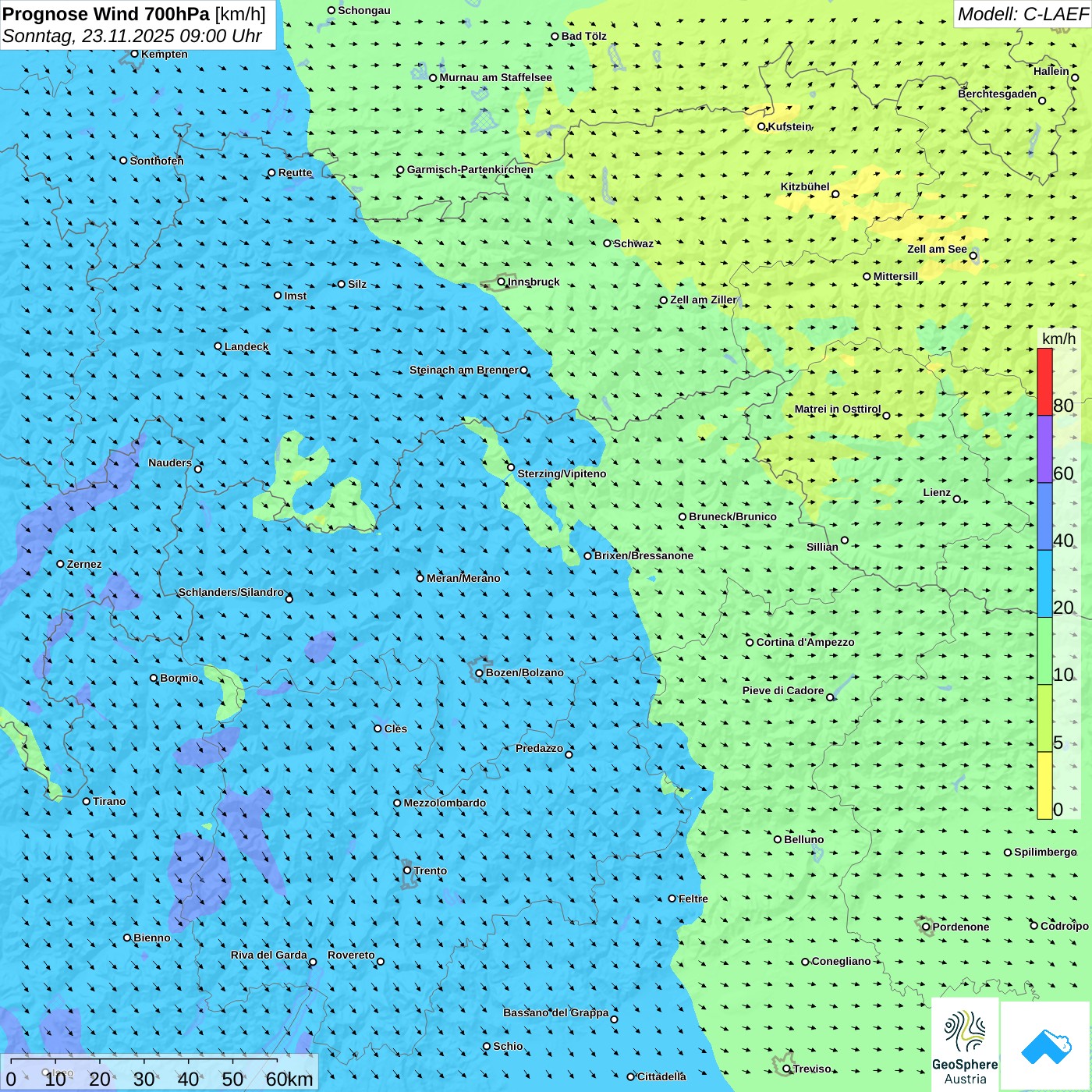Click the 'Murnau am Staffelsee' label
Screen dimensions: 1092x1092
coord(495,77)
